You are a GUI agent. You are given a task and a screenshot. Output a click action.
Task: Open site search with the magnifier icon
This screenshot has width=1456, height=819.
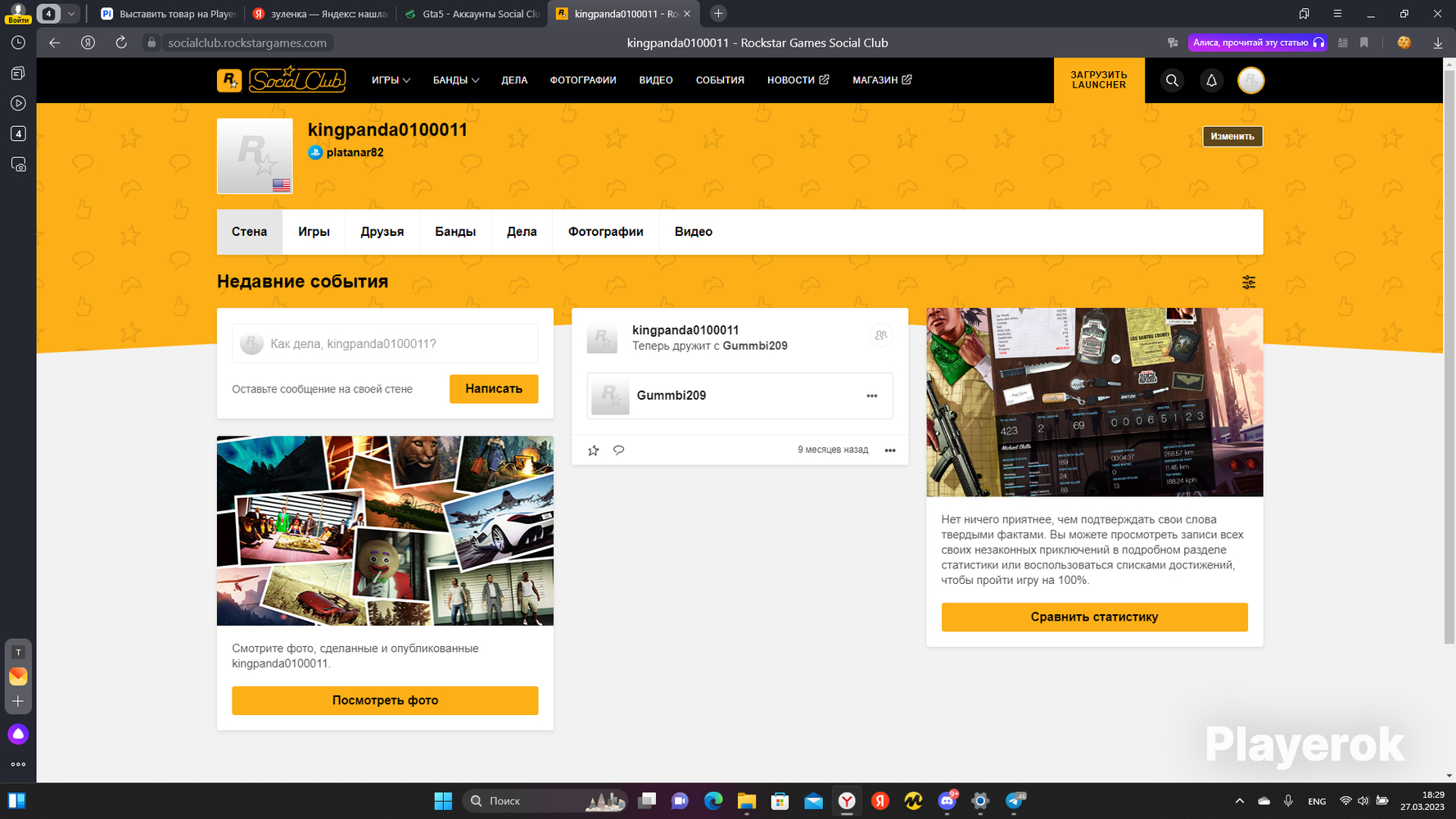[x=1173, y=80]
